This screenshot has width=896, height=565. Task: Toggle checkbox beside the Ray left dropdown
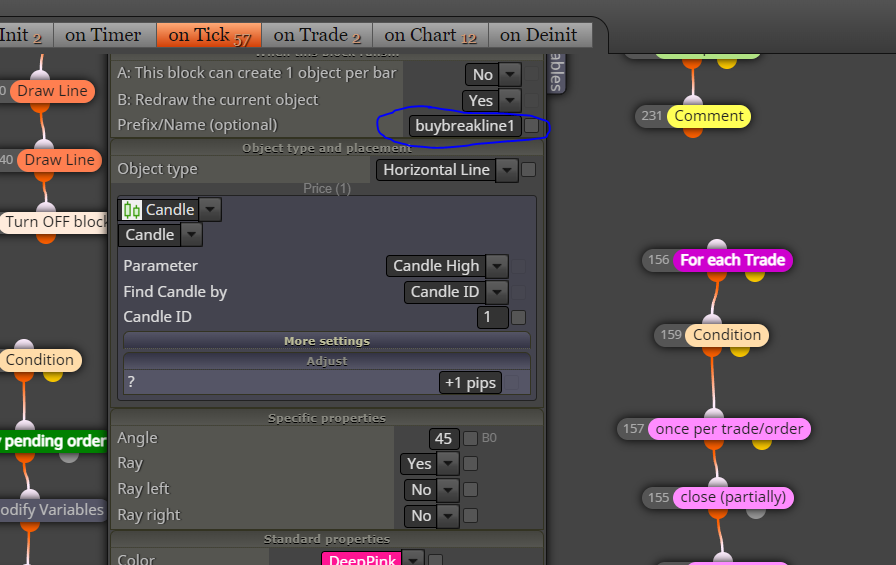(x=470, y=490)
